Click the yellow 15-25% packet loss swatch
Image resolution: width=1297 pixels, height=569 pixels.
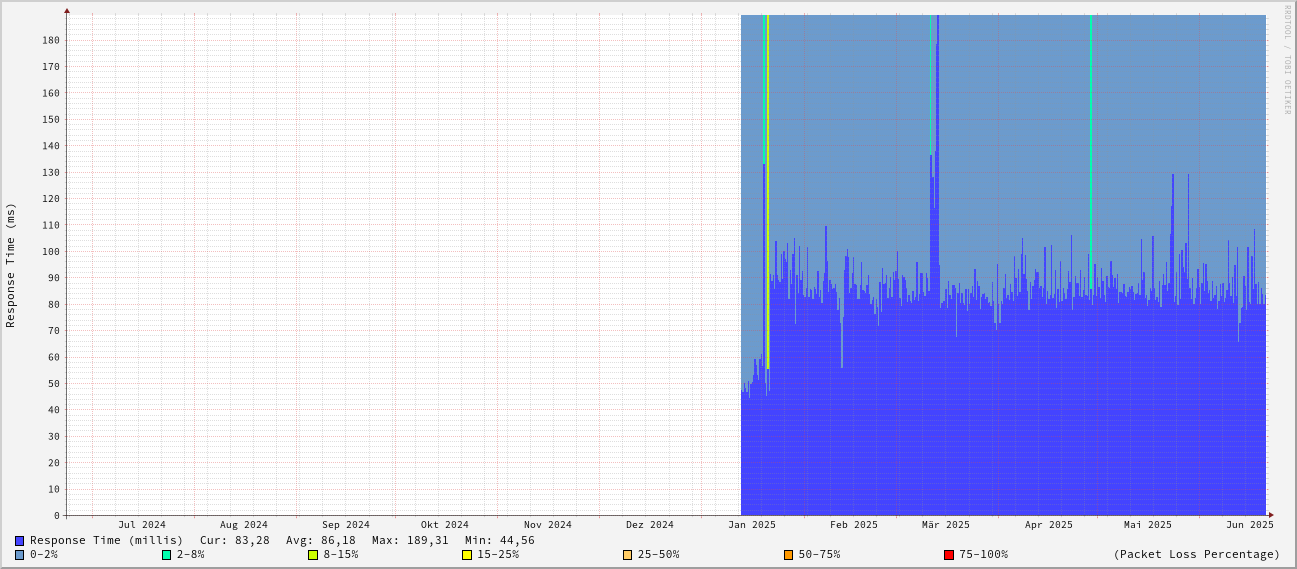point(467,555)
